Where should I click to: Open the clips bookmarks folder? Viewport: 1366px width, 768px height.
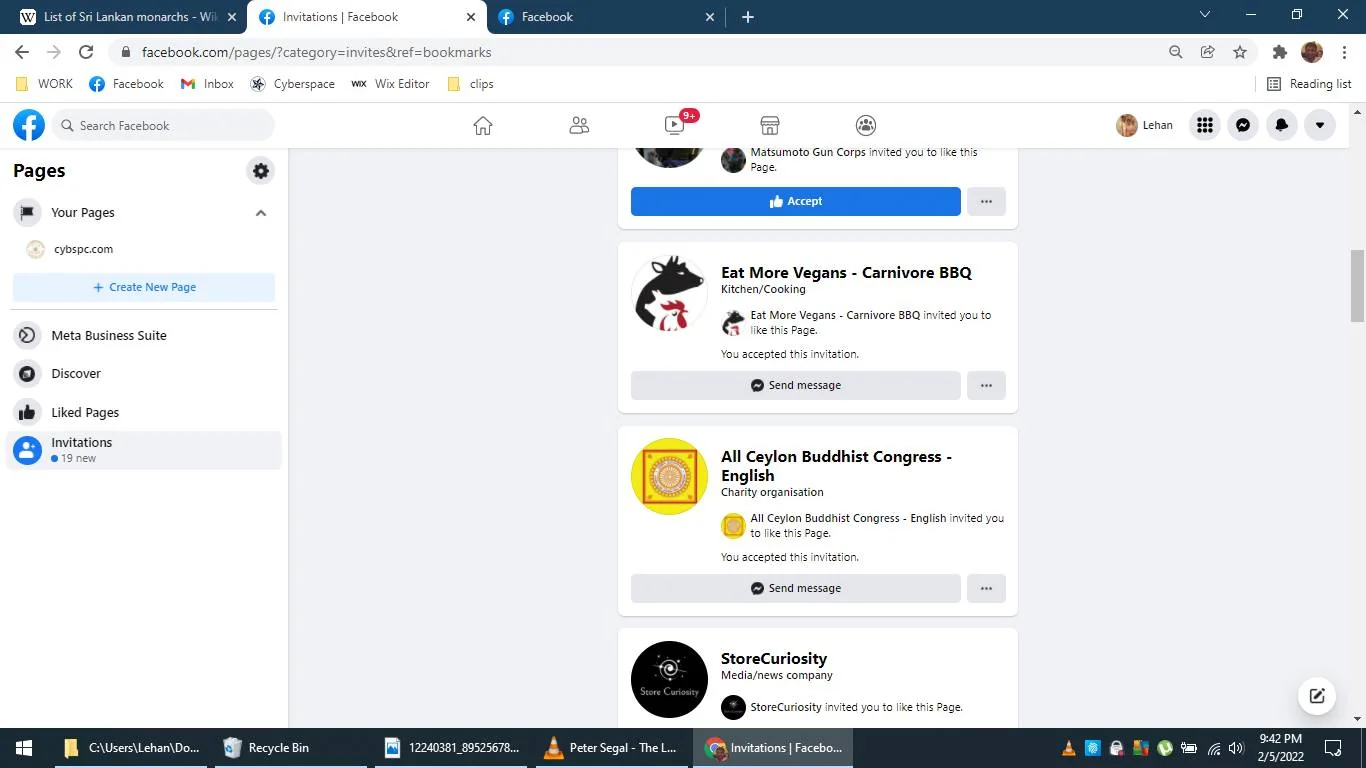pyautogui.click(x=470, y=84)
